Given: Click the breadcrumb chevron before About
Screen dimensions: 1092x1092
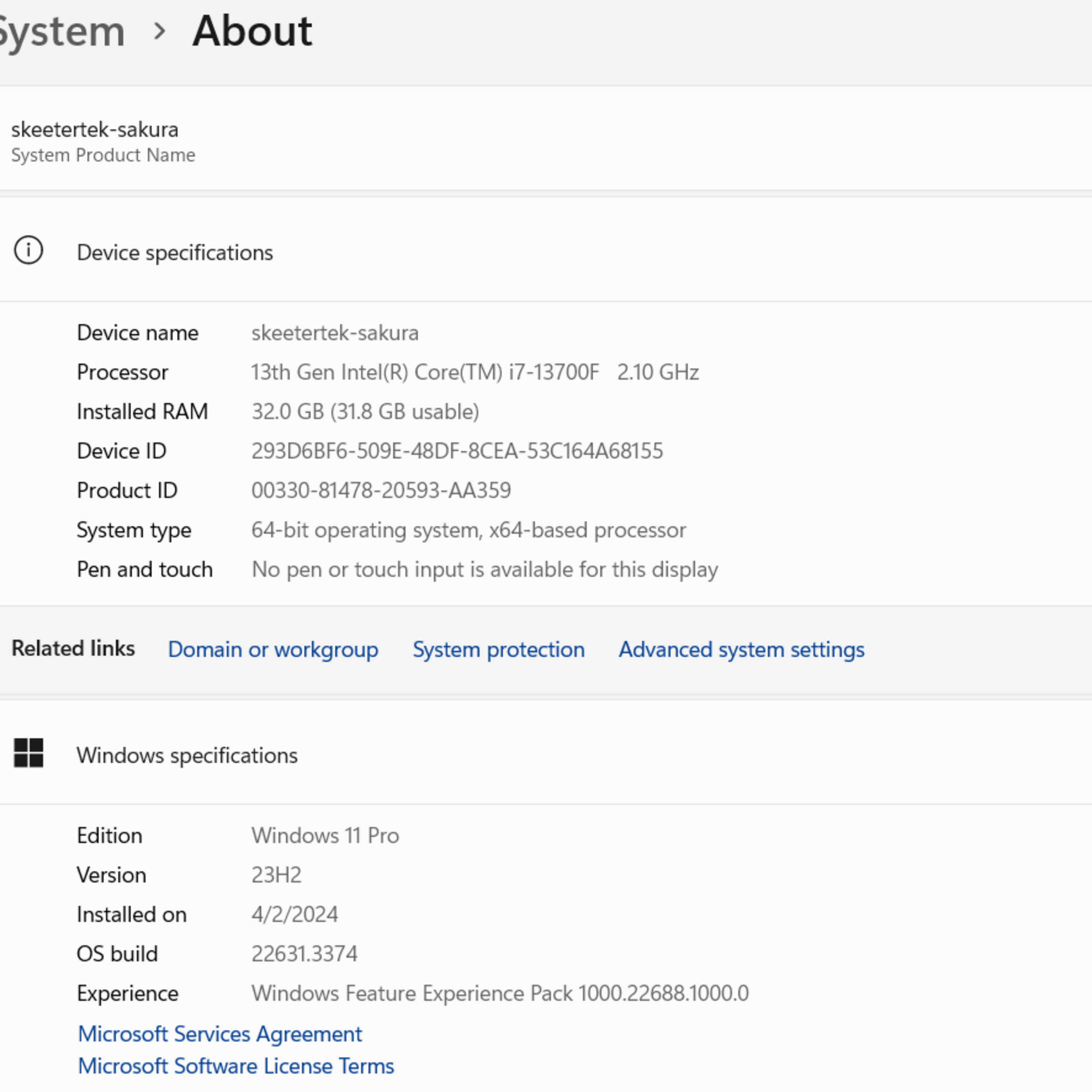Looking at the screenshot, I should coord(160,31).
